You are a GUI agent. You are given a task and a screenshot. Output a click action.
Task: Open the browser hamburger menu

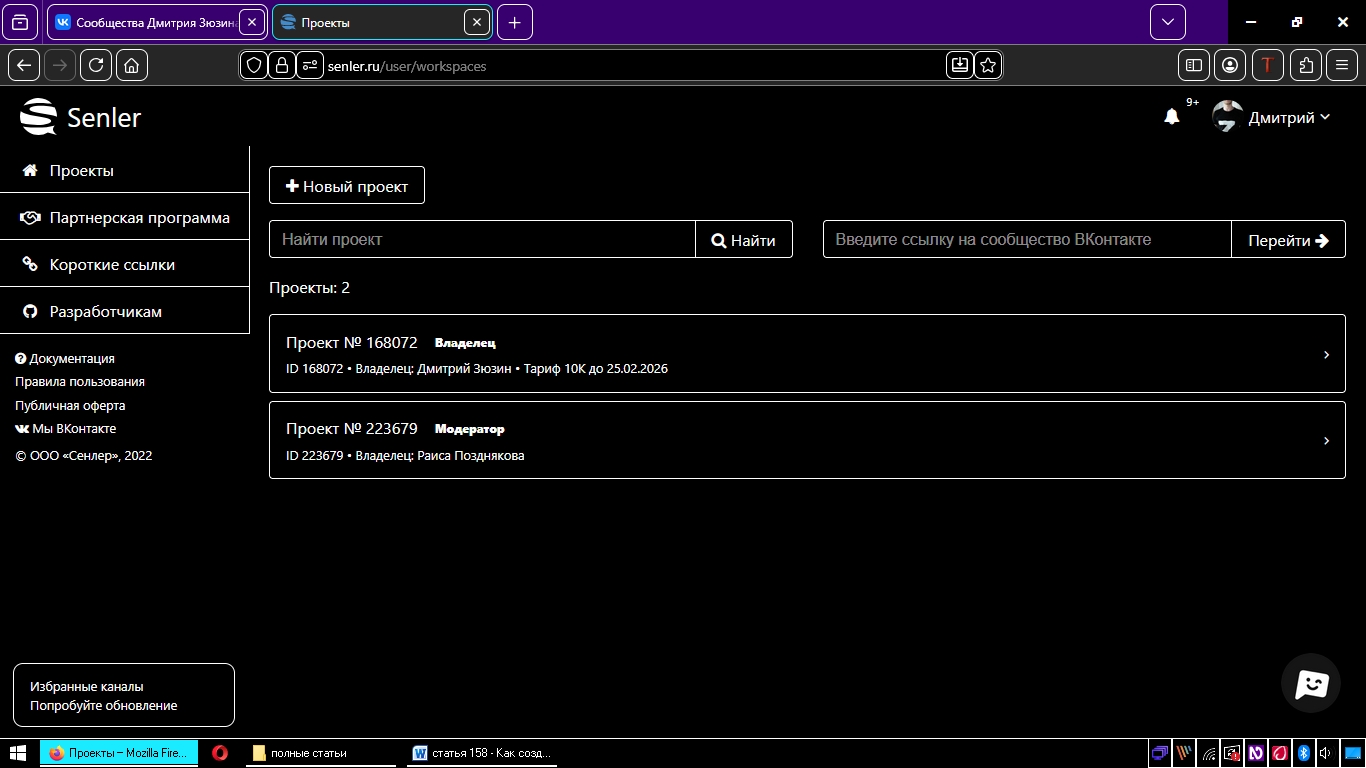(x=1342, y=65)
